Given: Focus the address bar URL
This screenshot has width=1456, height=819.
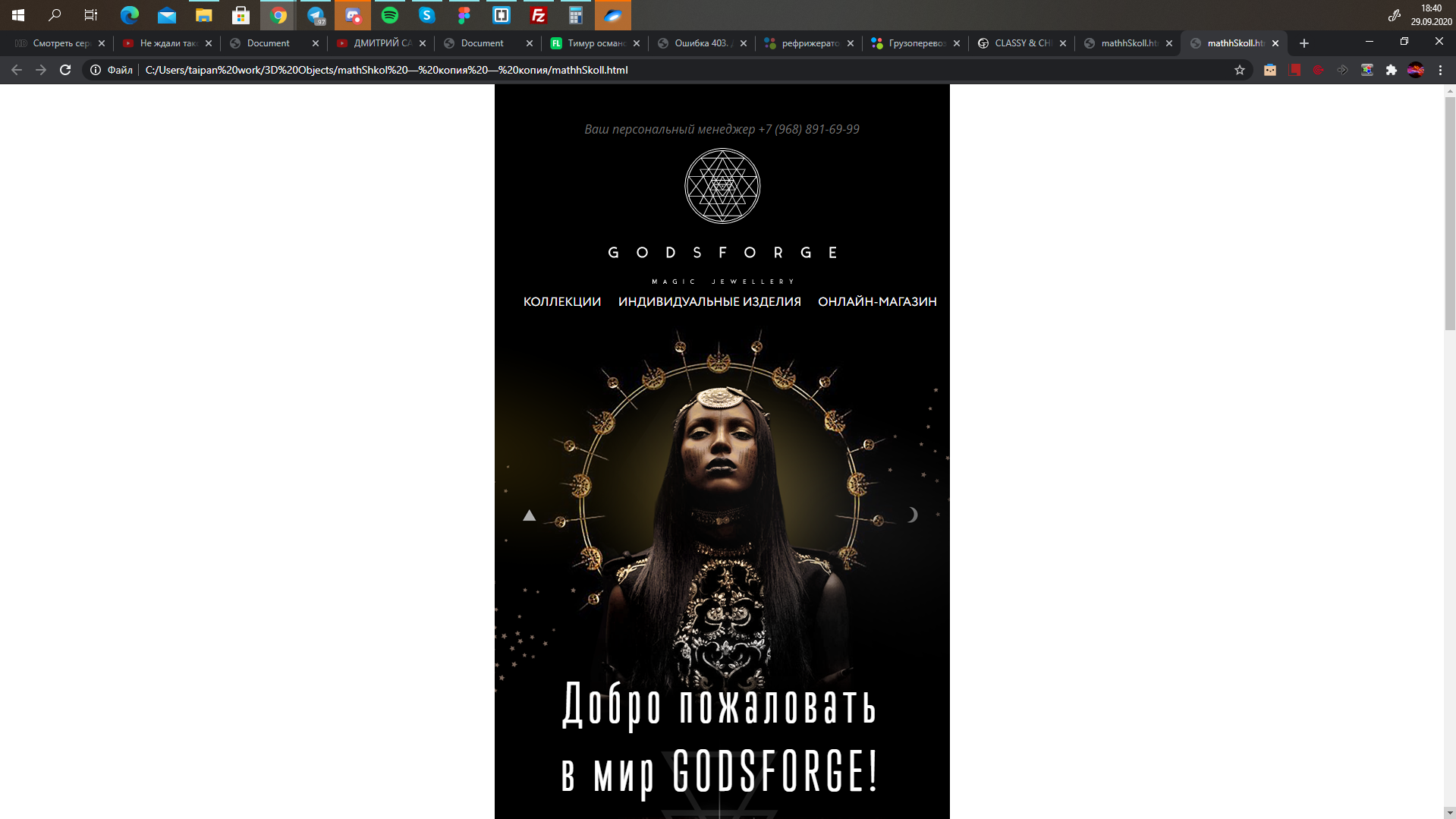Looking at the screenshot, I should (x=386, y=70).
